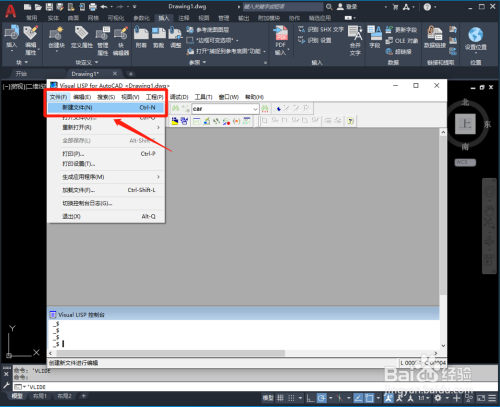This screenshot has width=500, height=407.
Task: Click the Undo arrow in quick access toolbar
Action: 104,7
